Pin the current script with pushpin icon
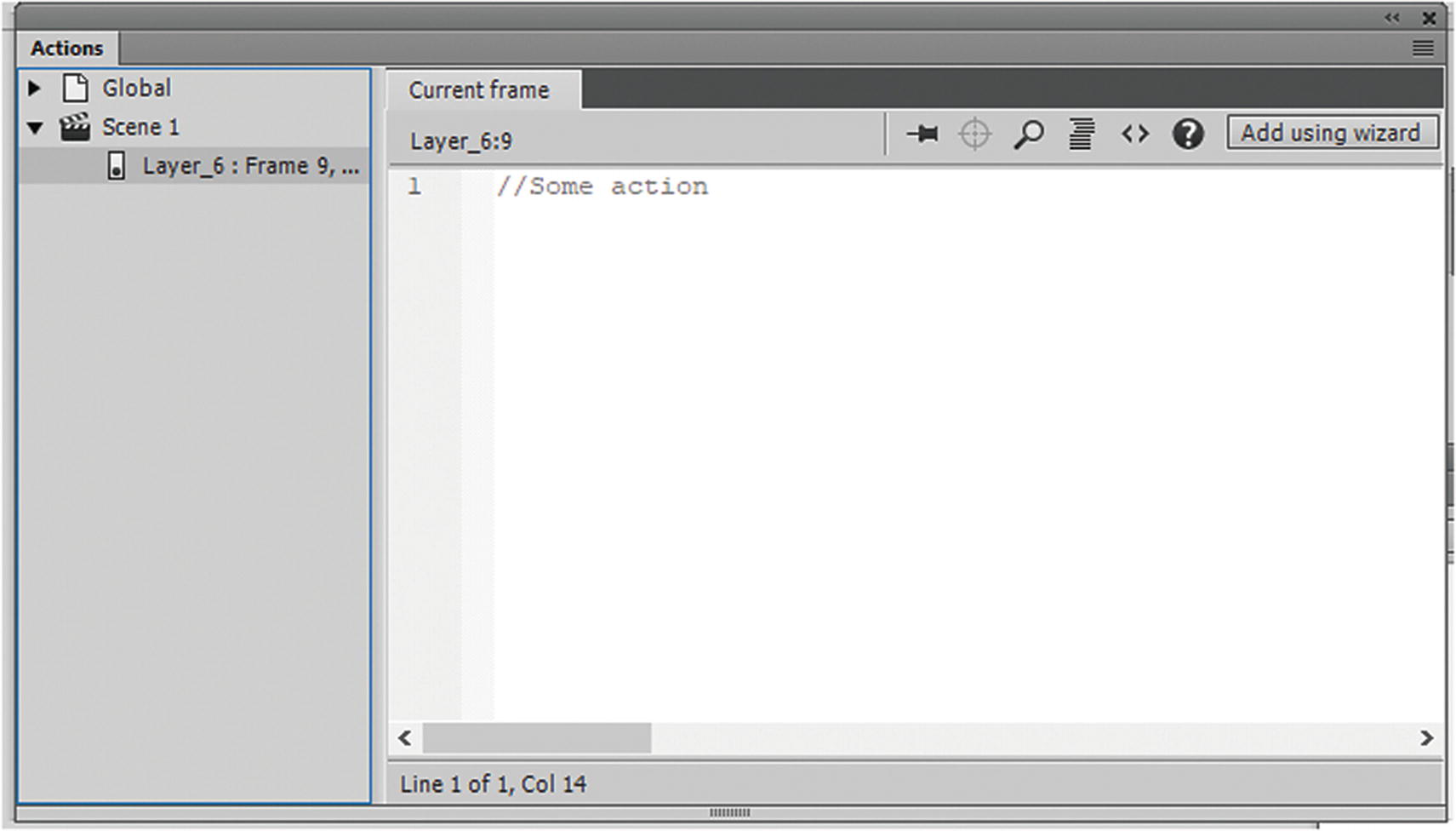This screenshot has height=831, width=1456. 922,134
